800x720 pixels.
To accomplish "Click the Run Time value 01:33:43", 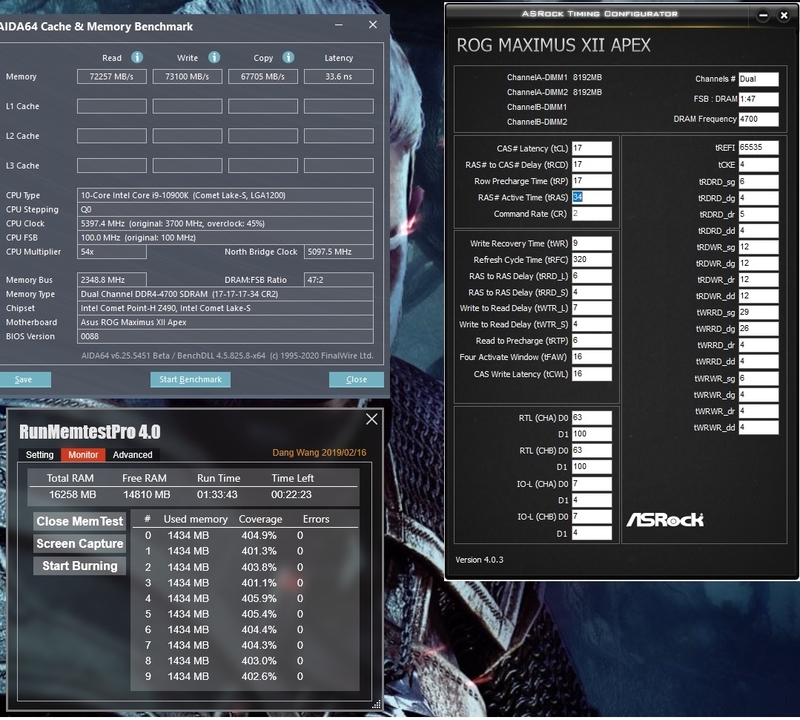I will [217, 494].
